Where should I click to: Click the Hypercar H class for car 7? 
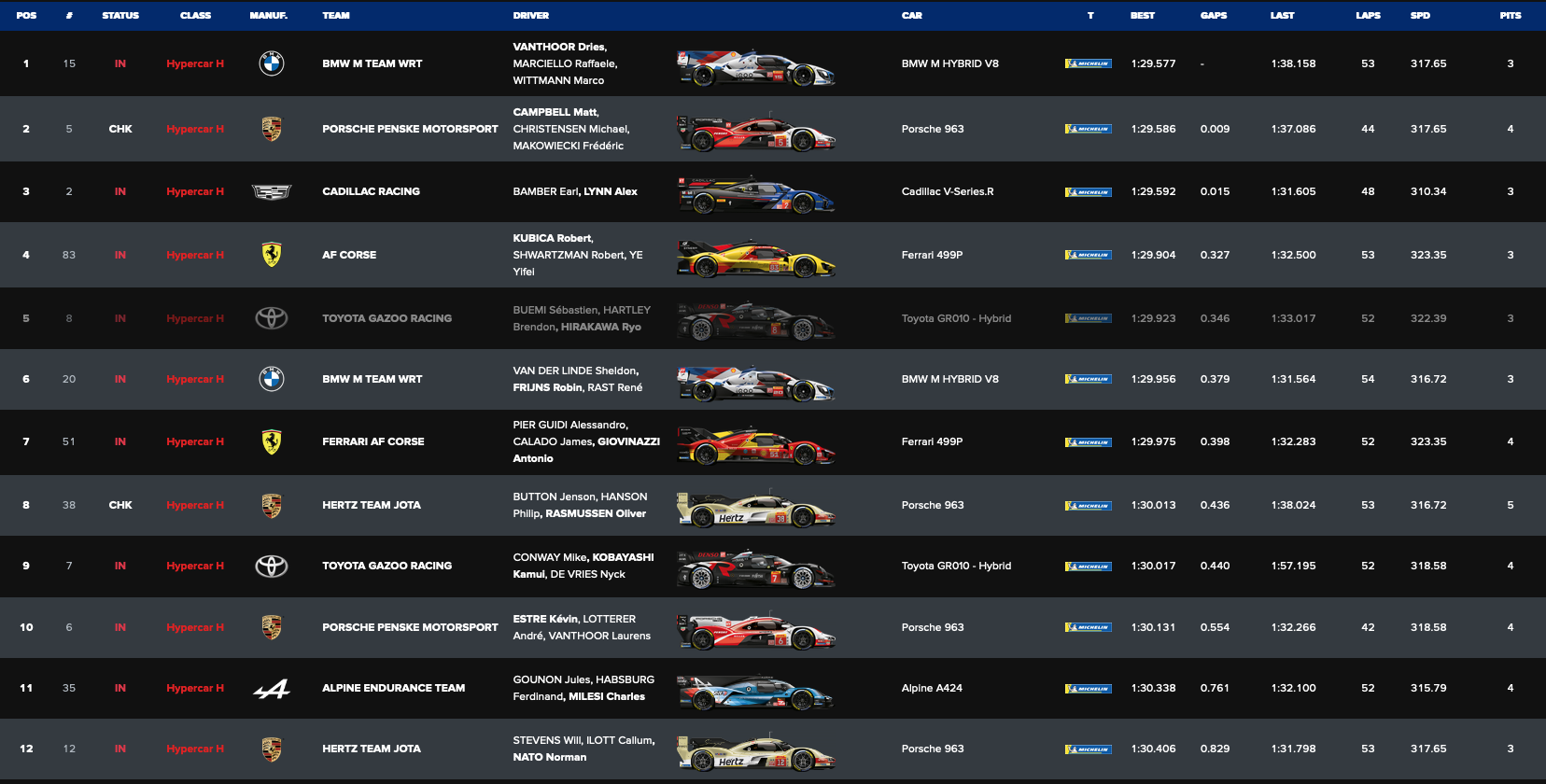point(195,566)
